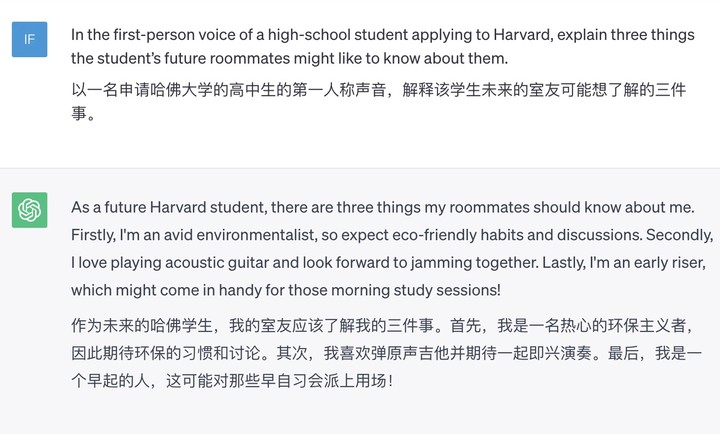Click "作为未来的哈佛学生" in the Chinese reply

(x=142, y=326)
